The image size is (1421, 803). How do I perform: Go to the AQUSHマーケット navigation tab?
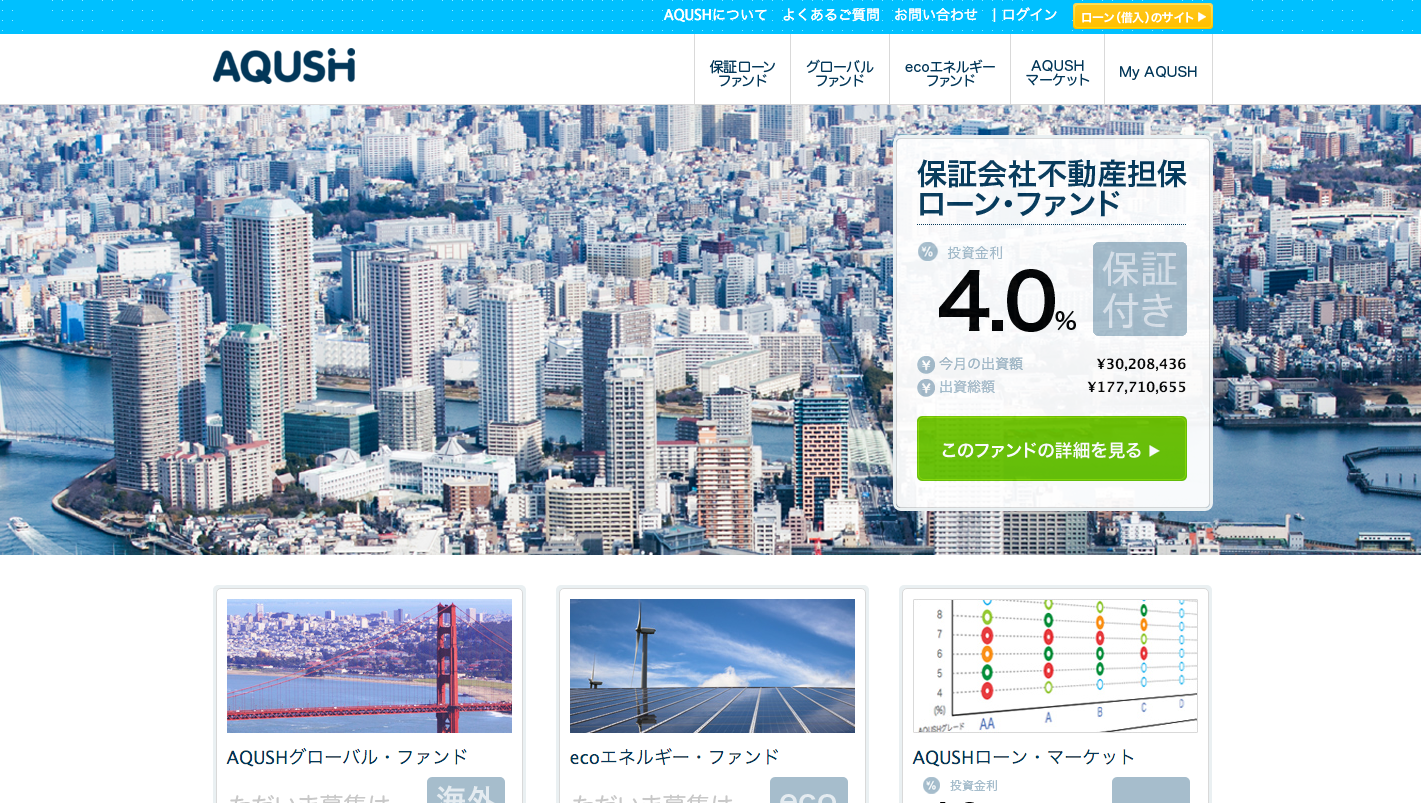[1057, 72]
